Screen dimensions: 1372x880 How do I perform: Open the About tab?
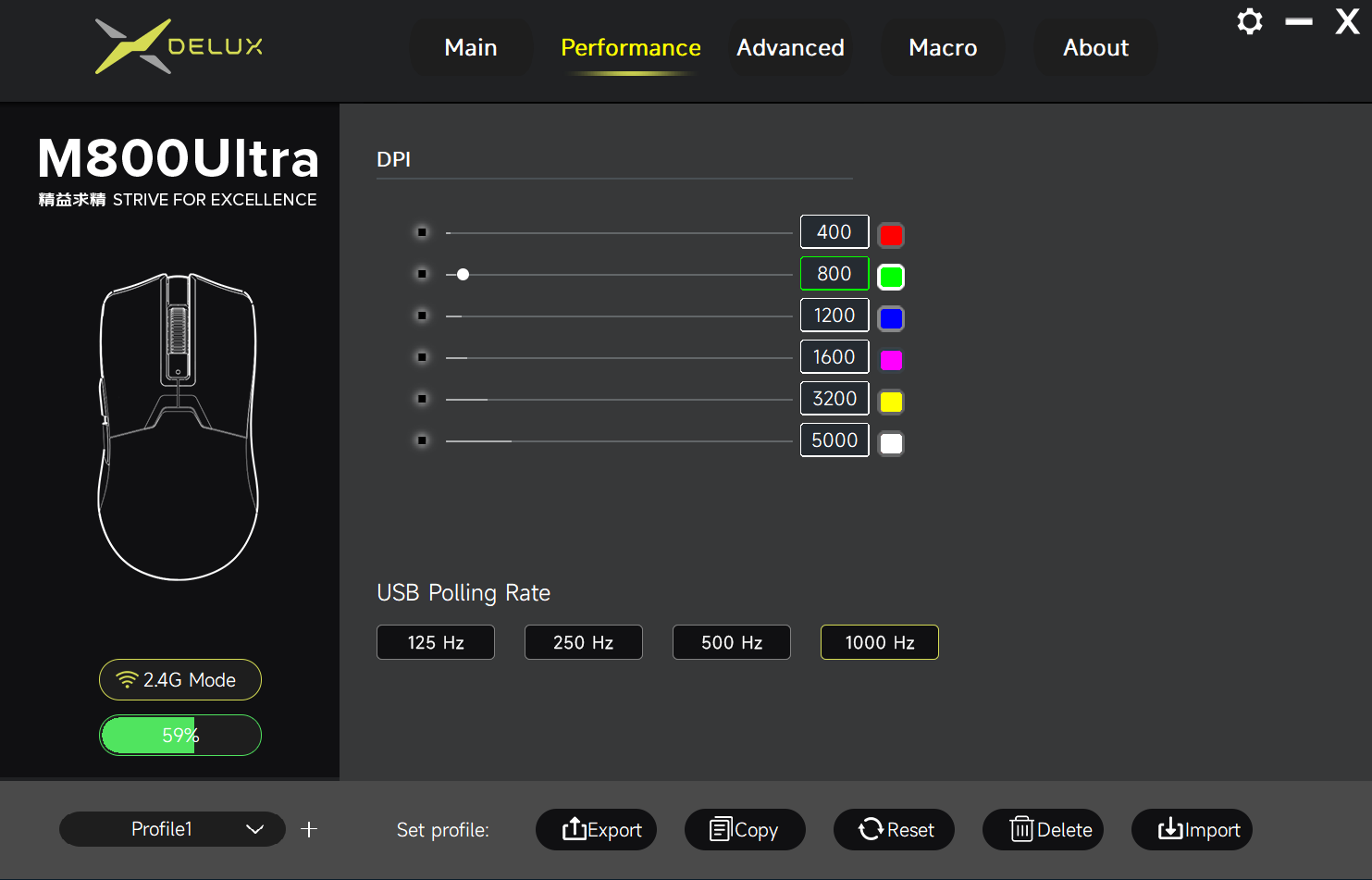pos(1096,47)
